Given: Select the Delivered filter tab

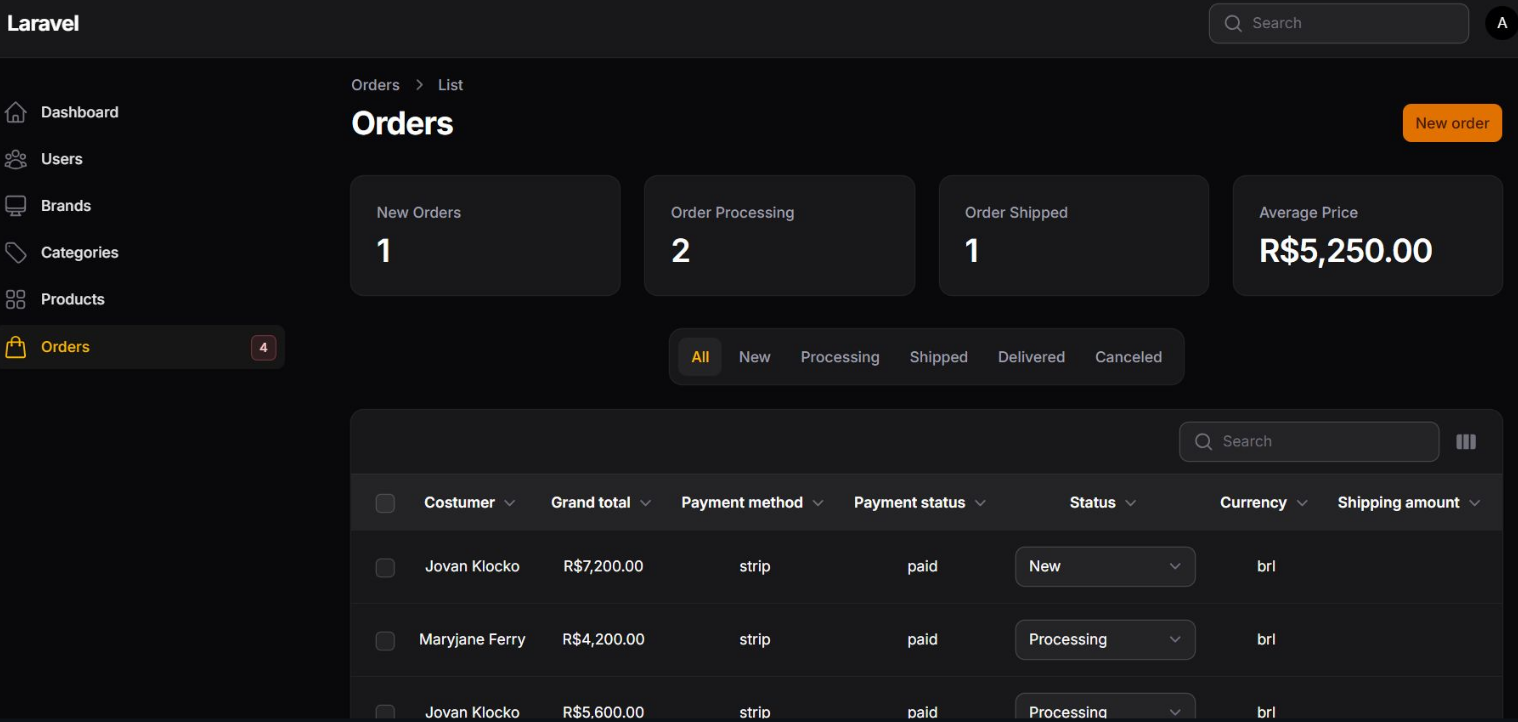Looking at the screenshot, I should click(1030, 357).
